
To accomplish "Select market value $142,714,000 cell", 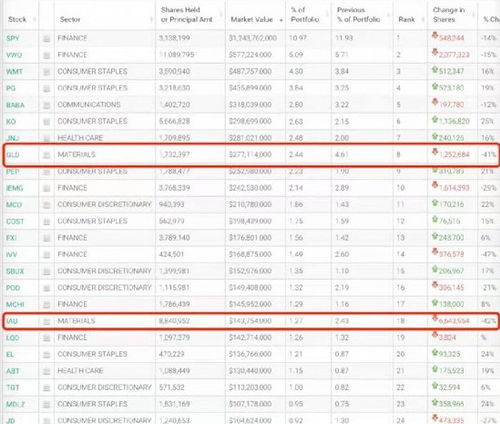I will click(x=250, y=338).
